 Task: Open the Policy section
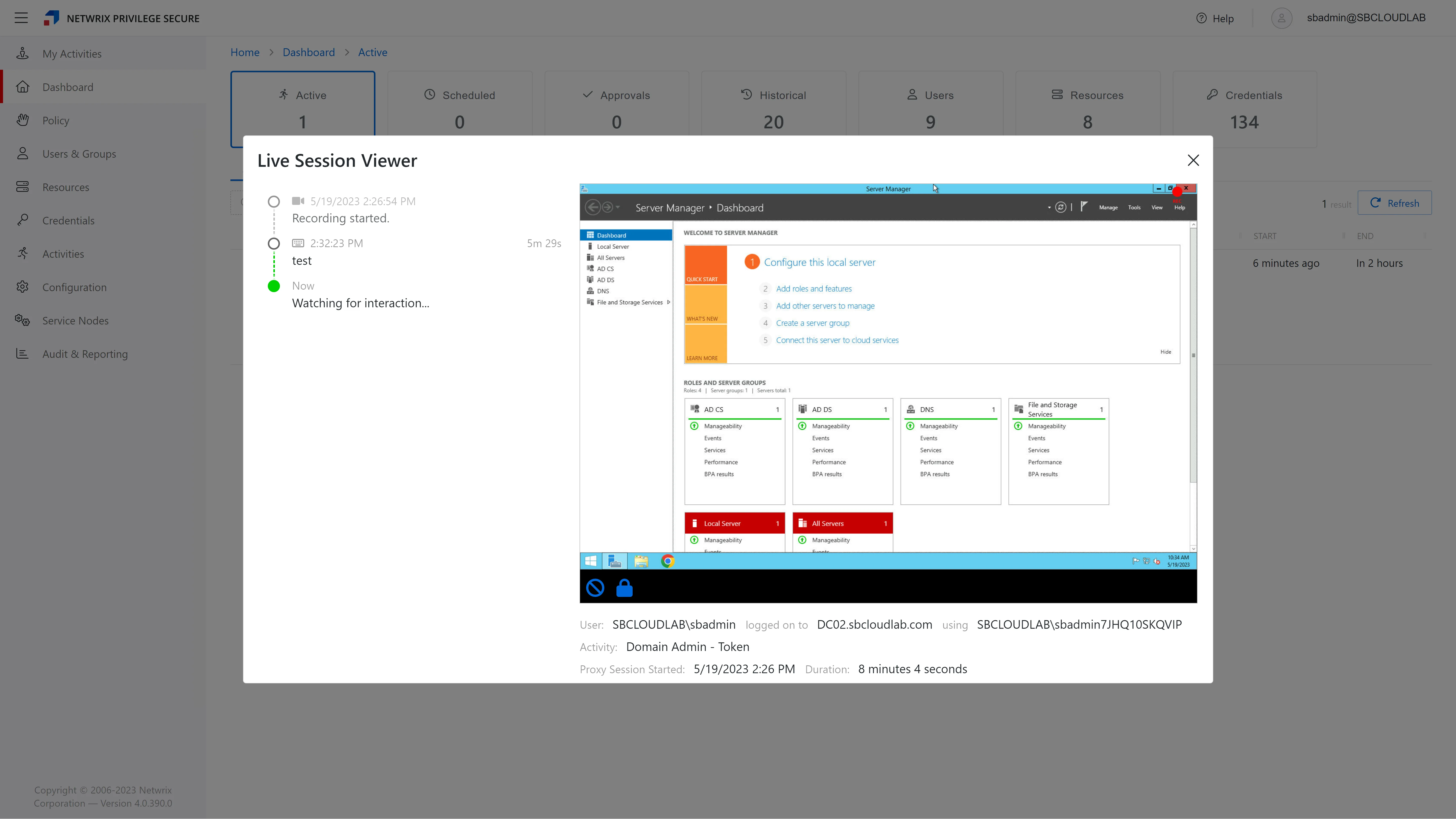tap(55, 120)
